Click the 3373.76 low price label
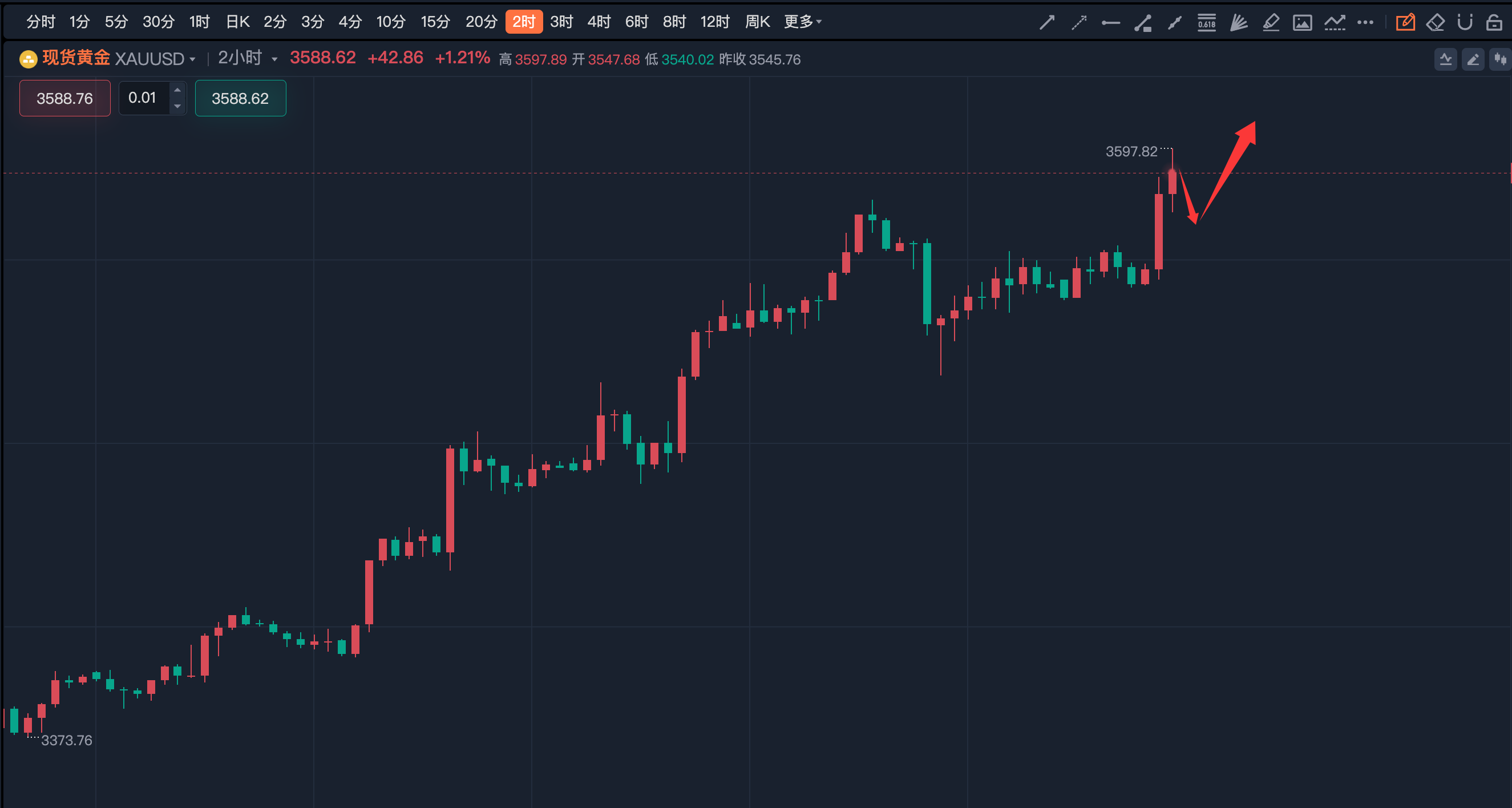The image size is (1512, 808). point(66,741)
